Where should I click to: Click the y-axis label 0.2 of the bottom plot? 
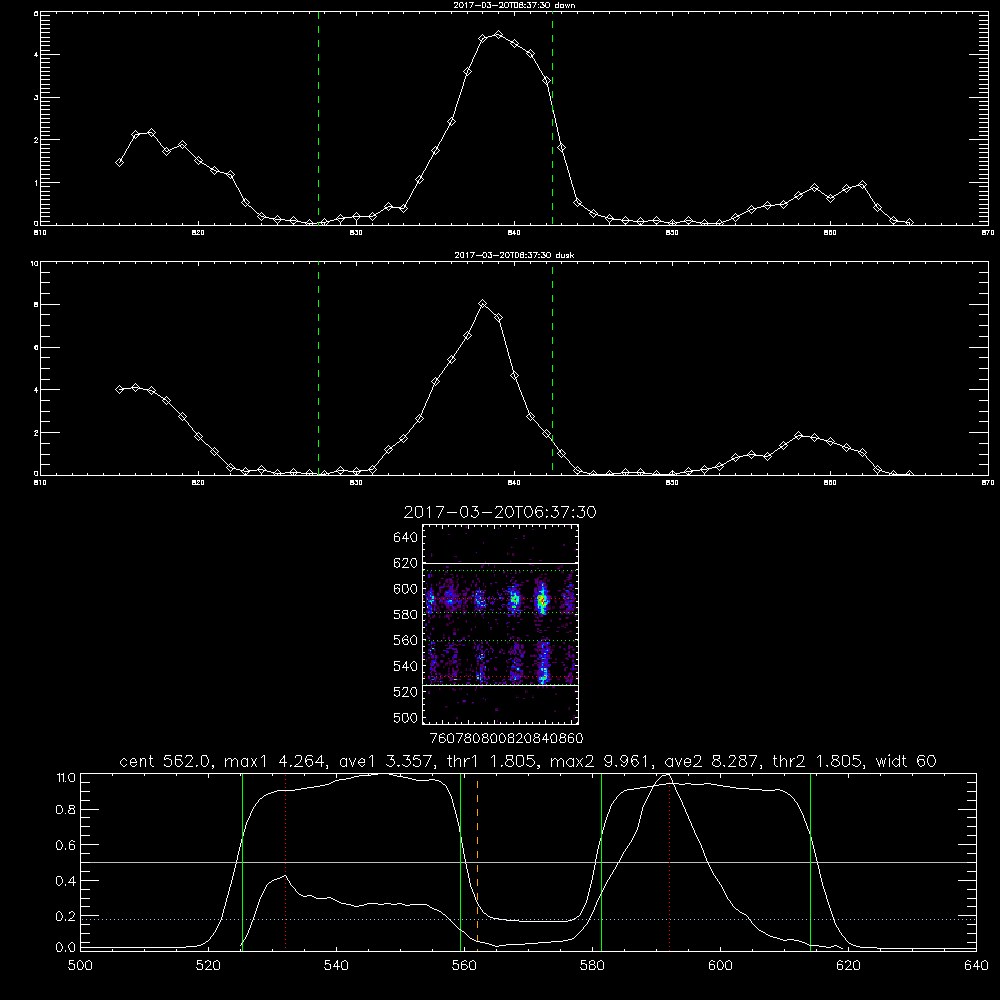point(66,916)
